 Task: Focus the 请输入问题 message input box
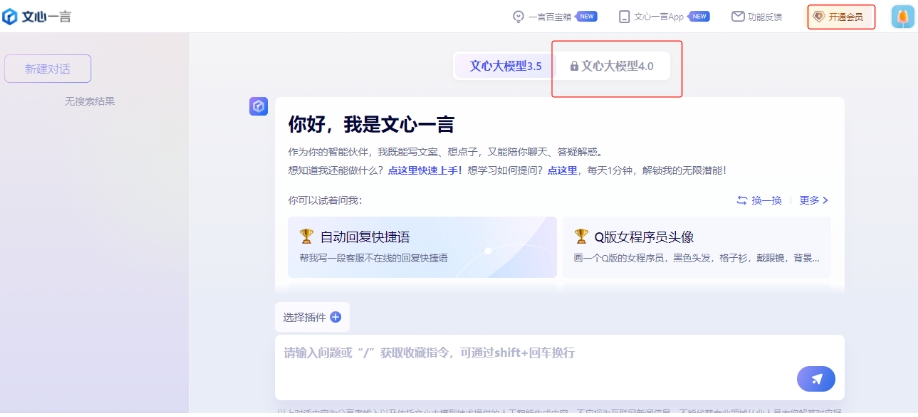pyautogui.click(x=559, y=367)
